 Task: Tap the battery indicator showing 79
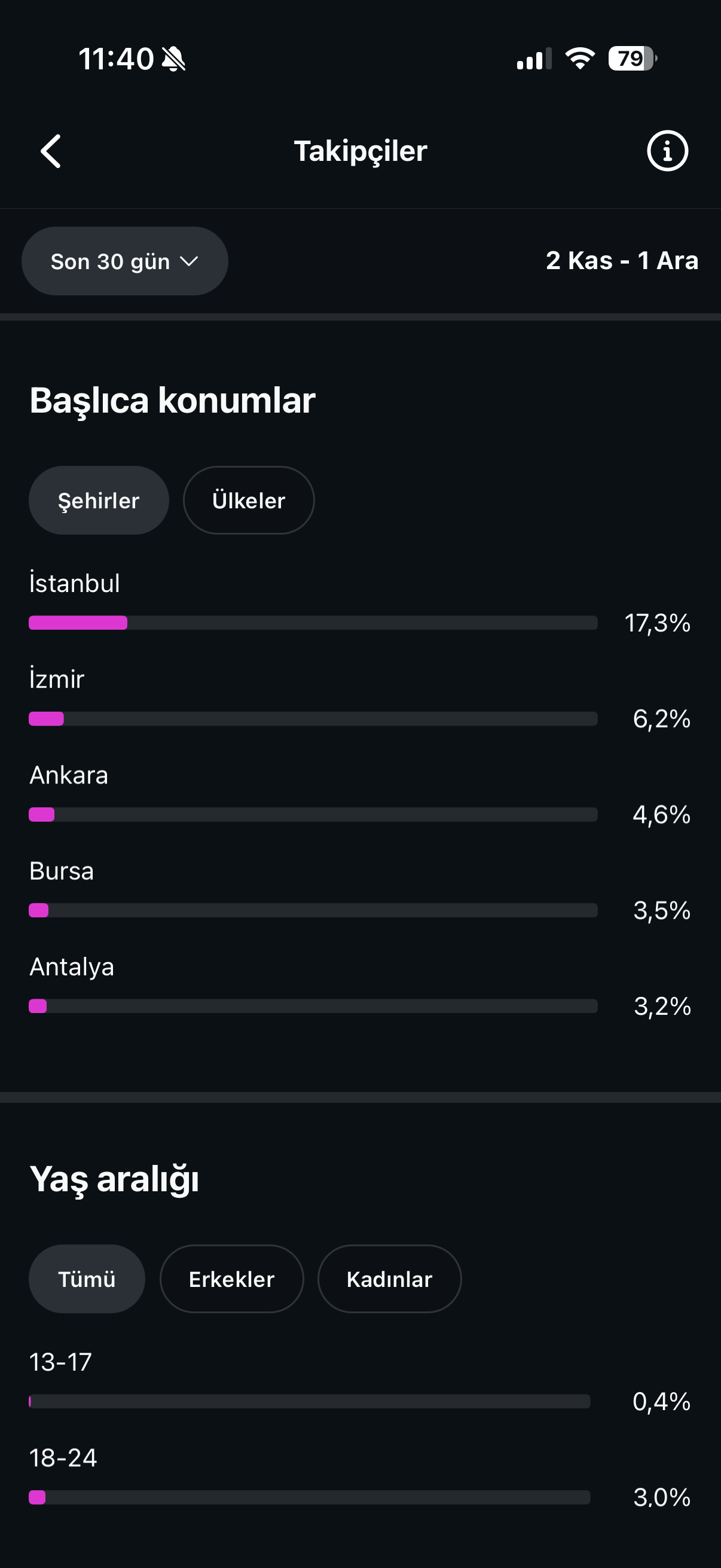pyautogui.click(x=632, y=59)
